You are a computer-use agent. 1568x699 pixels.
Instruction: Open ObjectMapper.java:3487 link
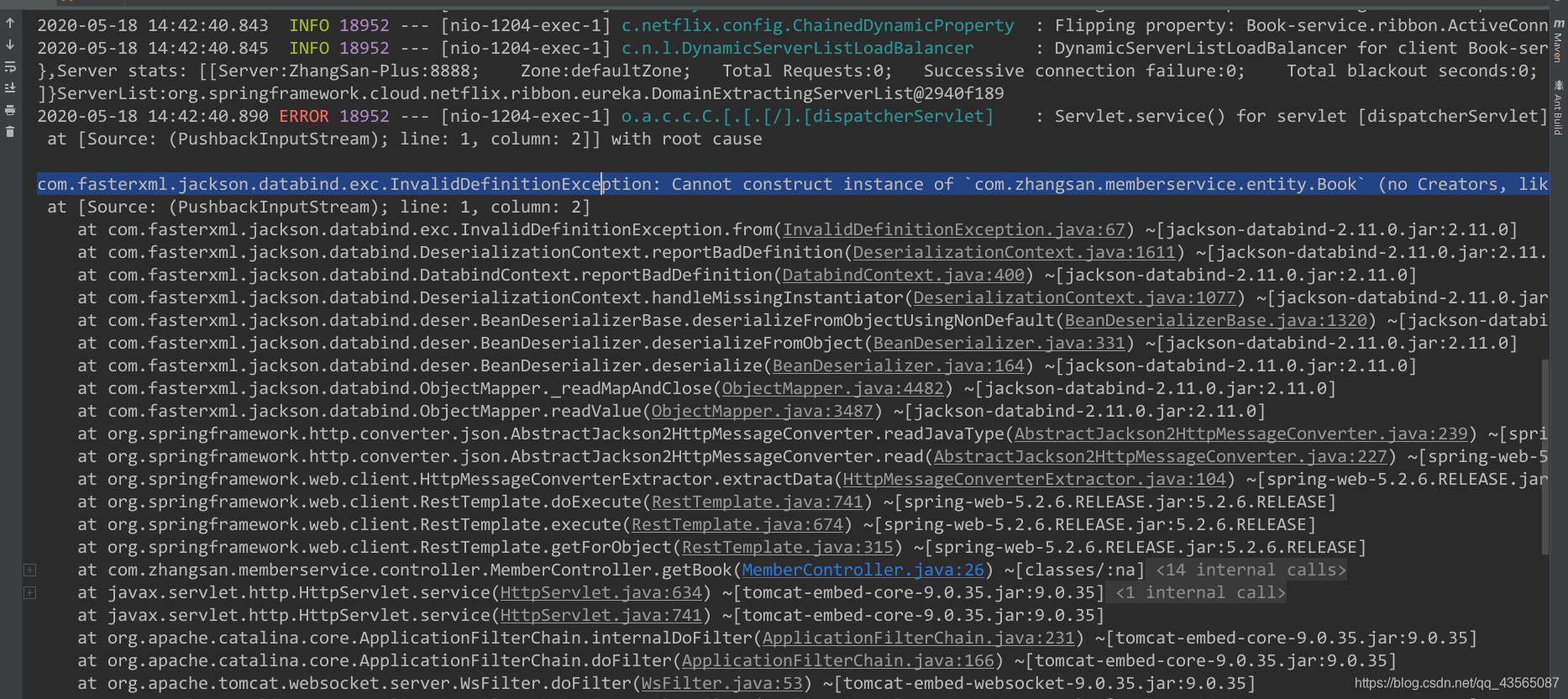(763, 411)
